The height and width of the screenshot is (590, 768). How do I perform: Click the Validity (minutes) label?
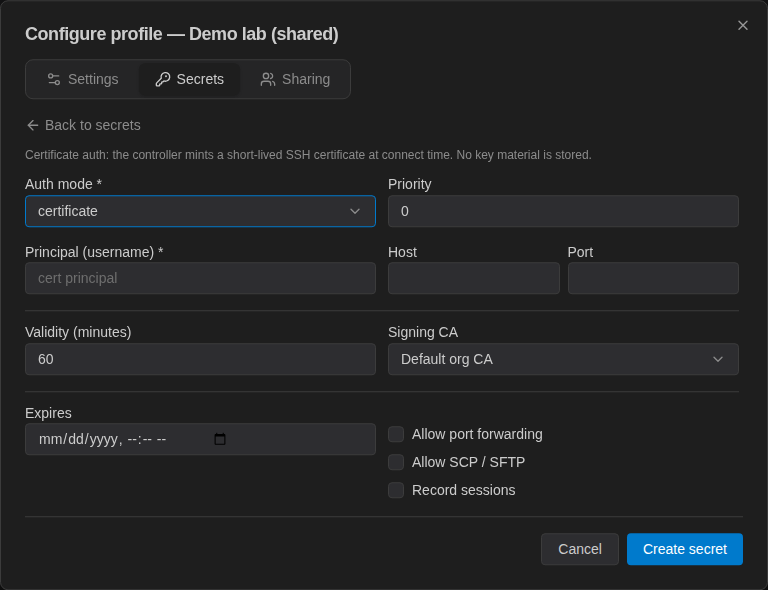point(78,332)
